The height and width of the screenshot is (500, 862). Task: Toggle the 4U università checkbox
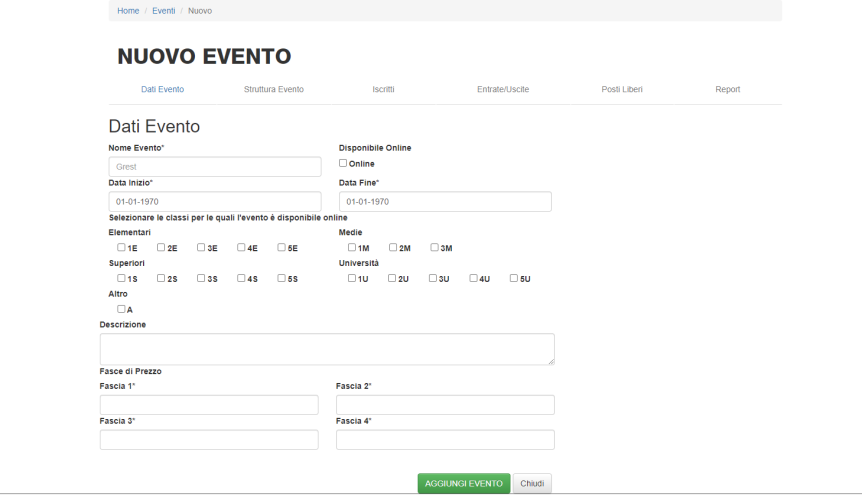[473, 278]
